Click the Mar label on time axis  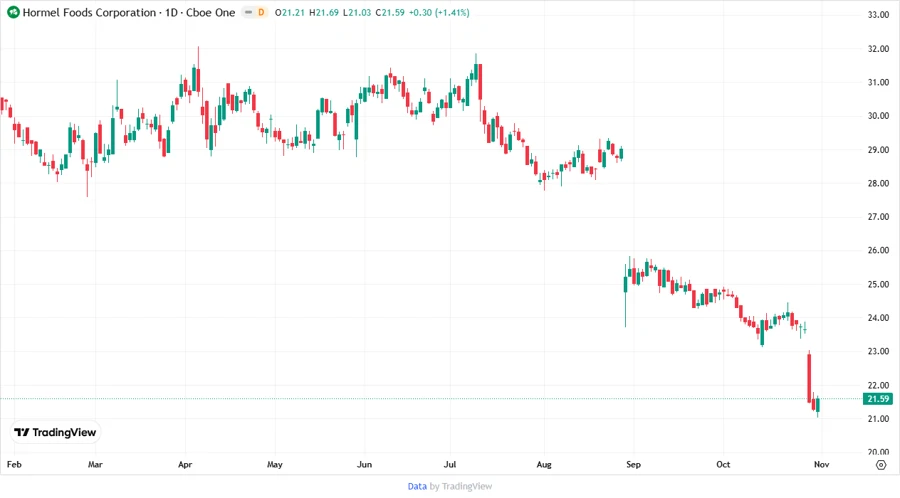pos(95,464)
